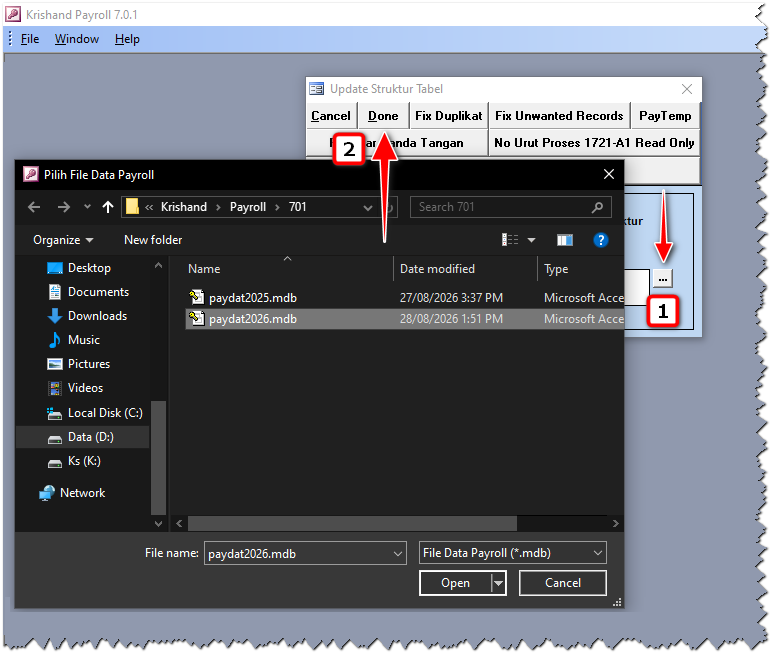
Task: Expand the Open button split arrow
Action: click(x=499, y=584)
